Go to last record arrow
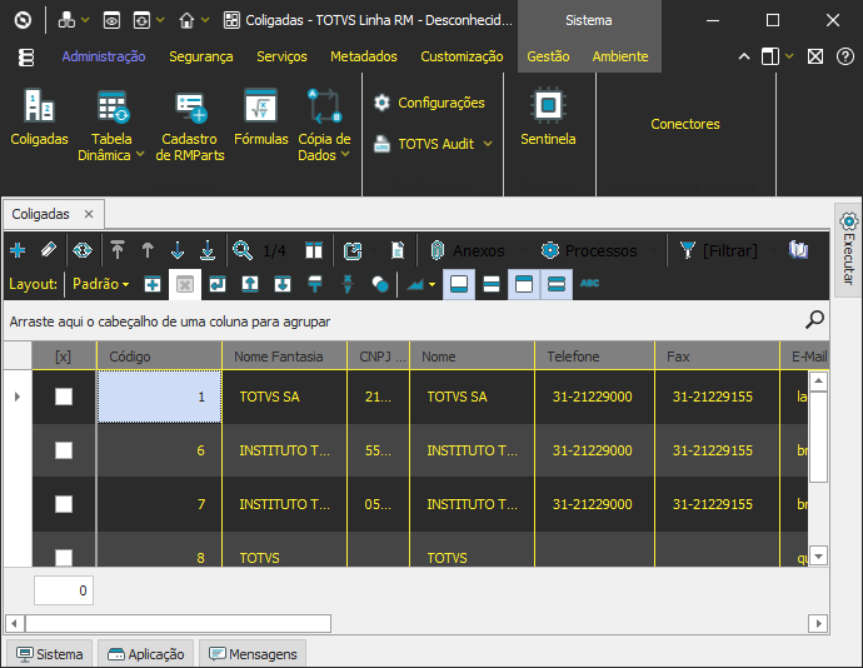 tap(207, 250)
